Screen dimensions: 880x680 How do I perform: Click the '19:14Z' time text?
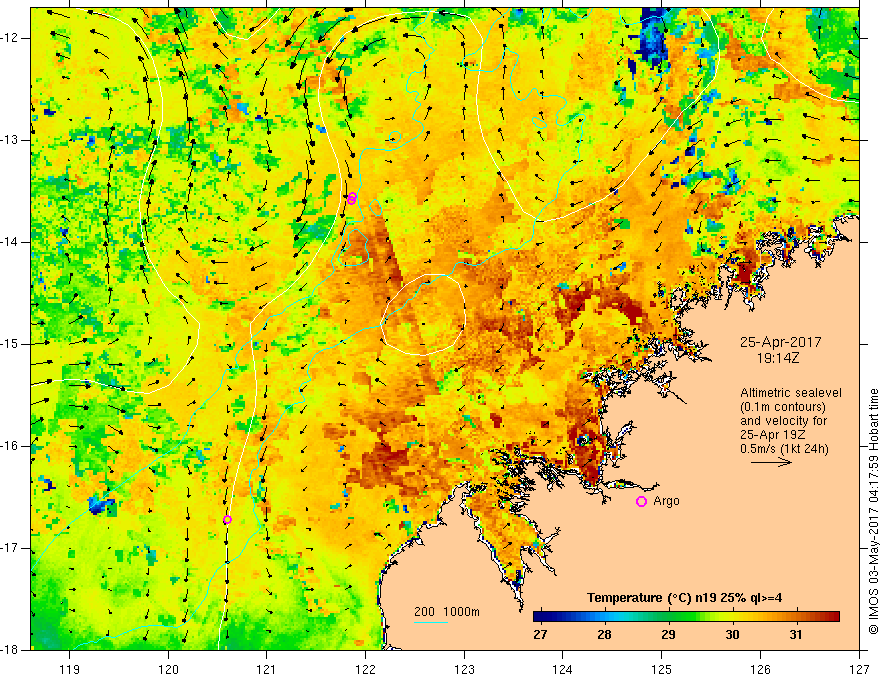[x=777, y=358]
